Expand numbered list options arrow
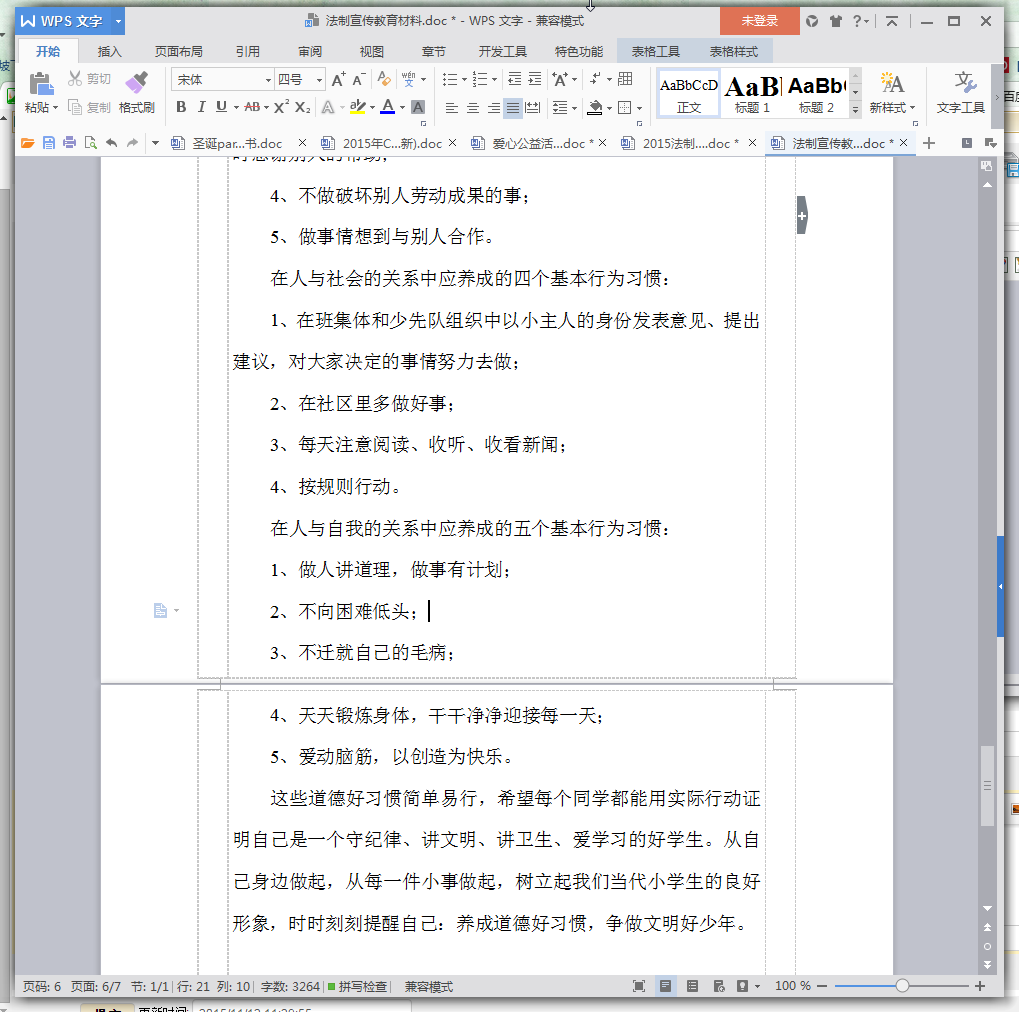The height and width of the screenshot is (1012, 1019). (x=495, y=79)
